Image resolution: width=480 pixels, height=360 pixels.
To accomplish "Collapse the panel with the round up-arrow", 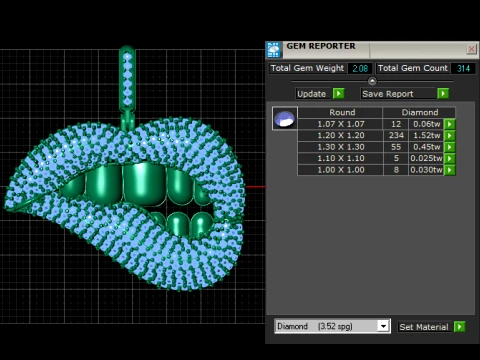I will click(372, 81).
